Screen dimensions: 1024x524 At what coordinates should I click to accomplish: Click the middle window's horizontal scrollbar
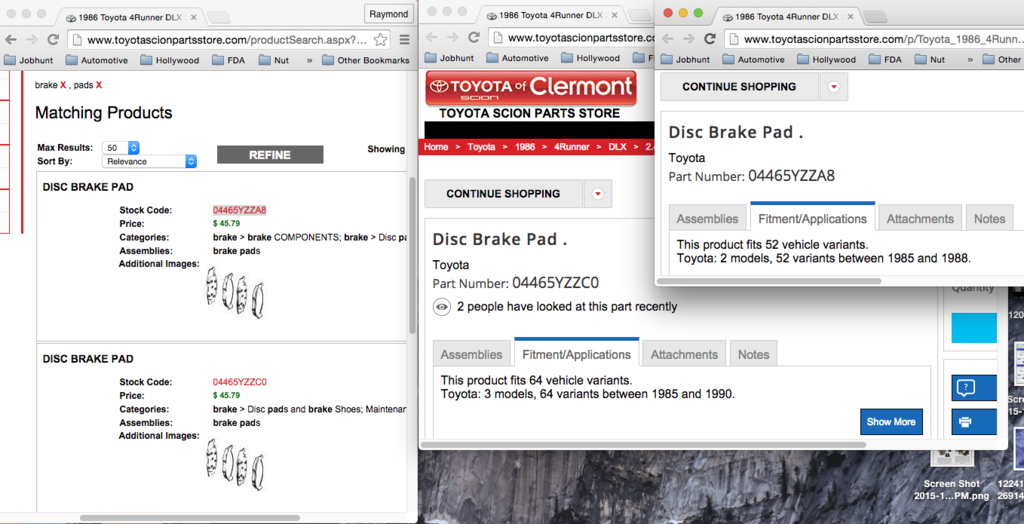(643, 444)
